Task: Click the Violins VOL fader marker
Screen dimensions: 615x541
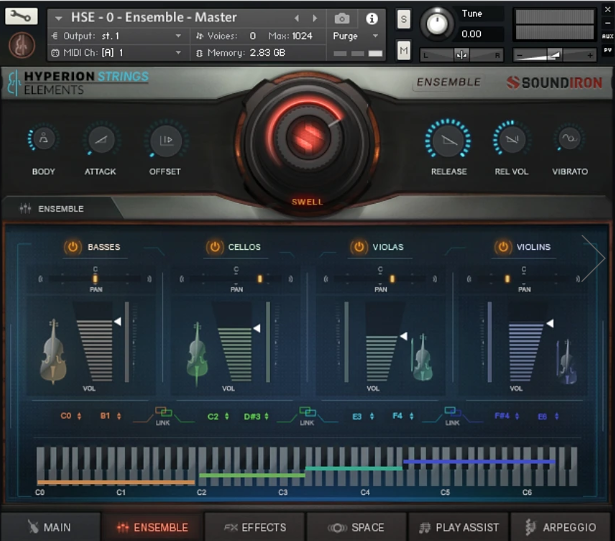Action: (550, 323)
